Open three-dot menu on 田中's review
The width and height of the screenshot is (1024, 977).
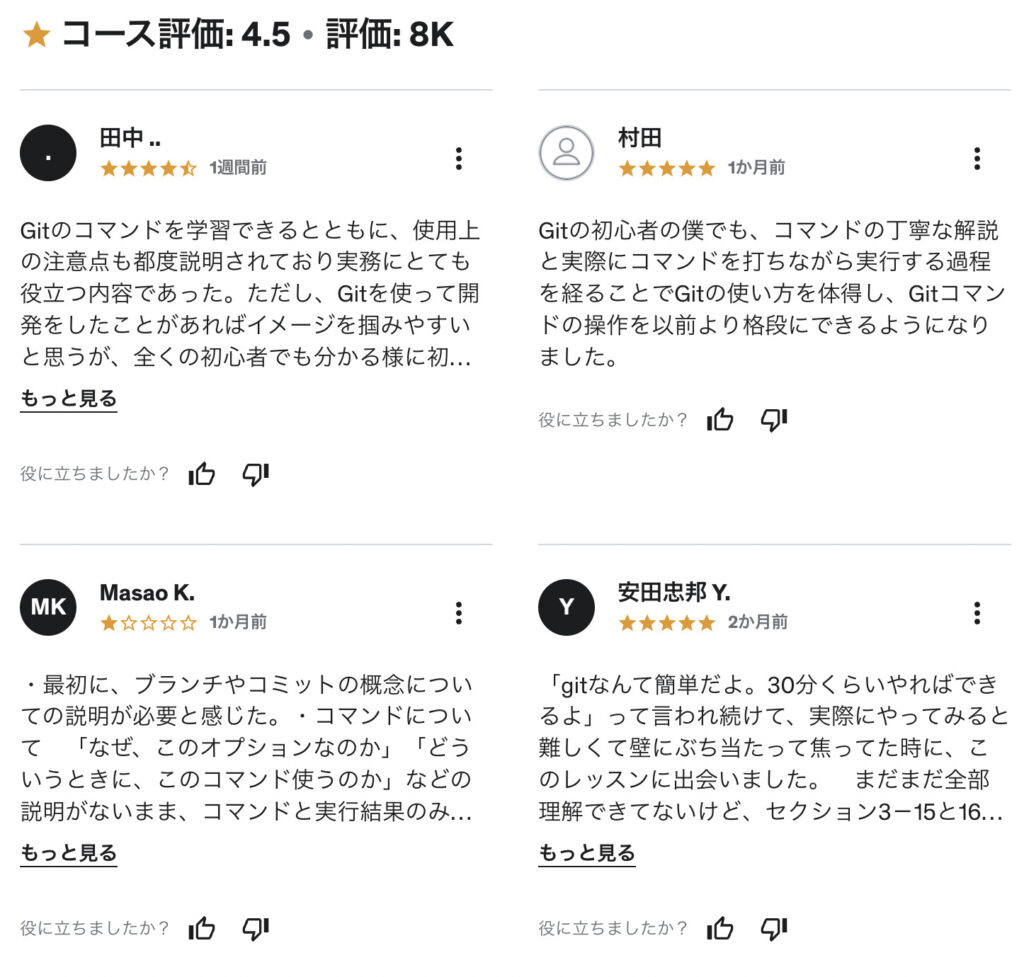[x=459, y=158]
